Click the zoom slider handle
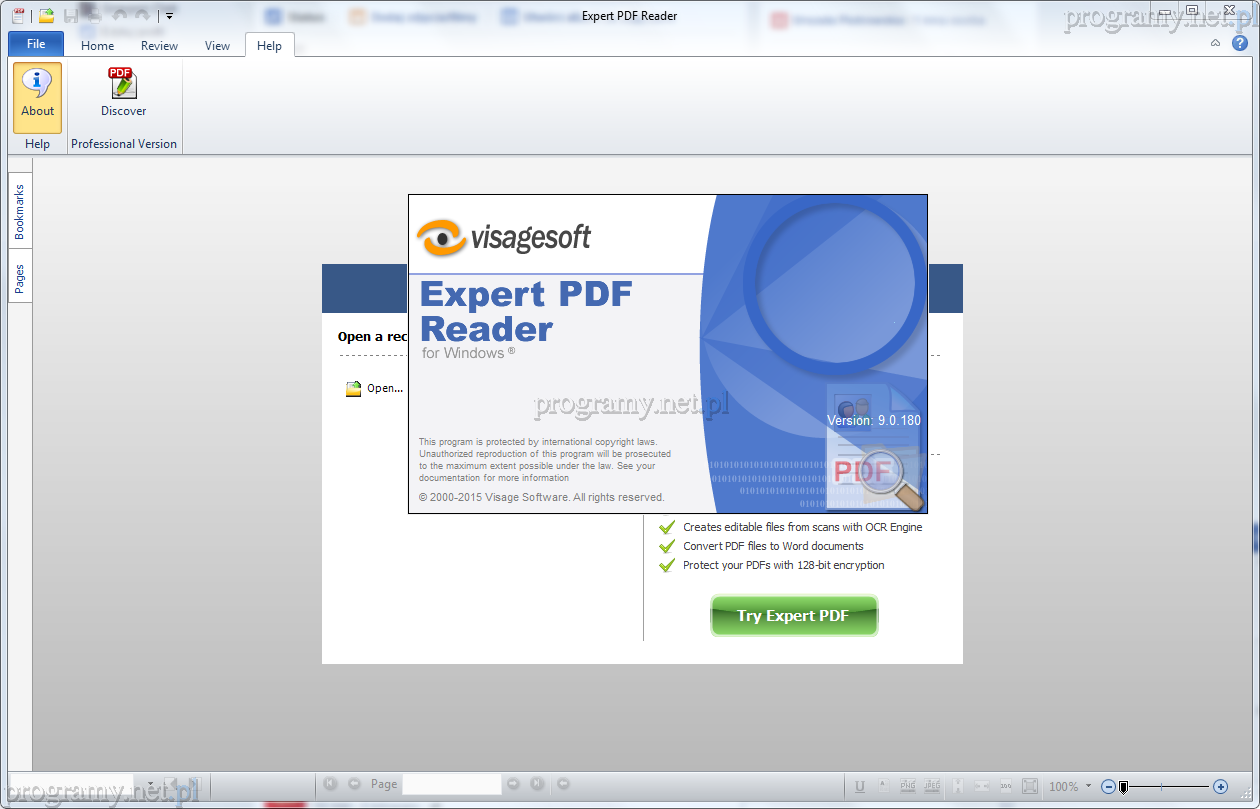 1124,787
